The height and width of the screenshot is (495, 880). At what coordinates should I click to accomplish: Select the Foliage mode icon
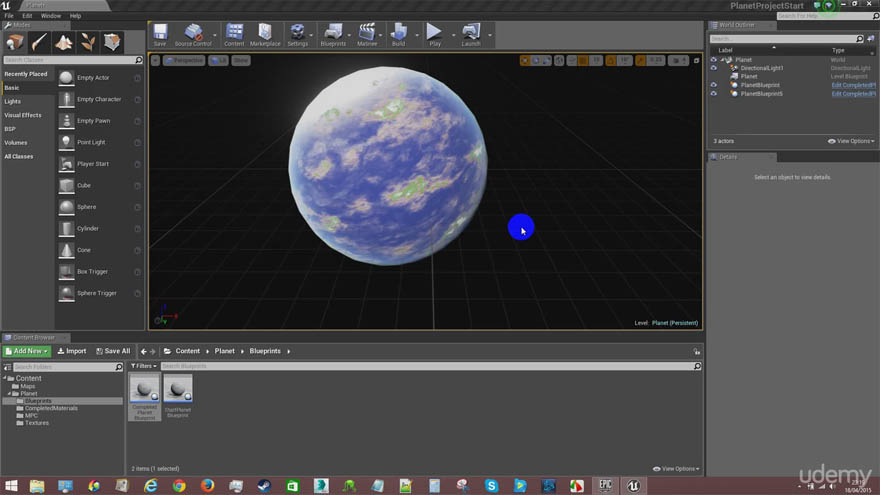click(88, 42)
